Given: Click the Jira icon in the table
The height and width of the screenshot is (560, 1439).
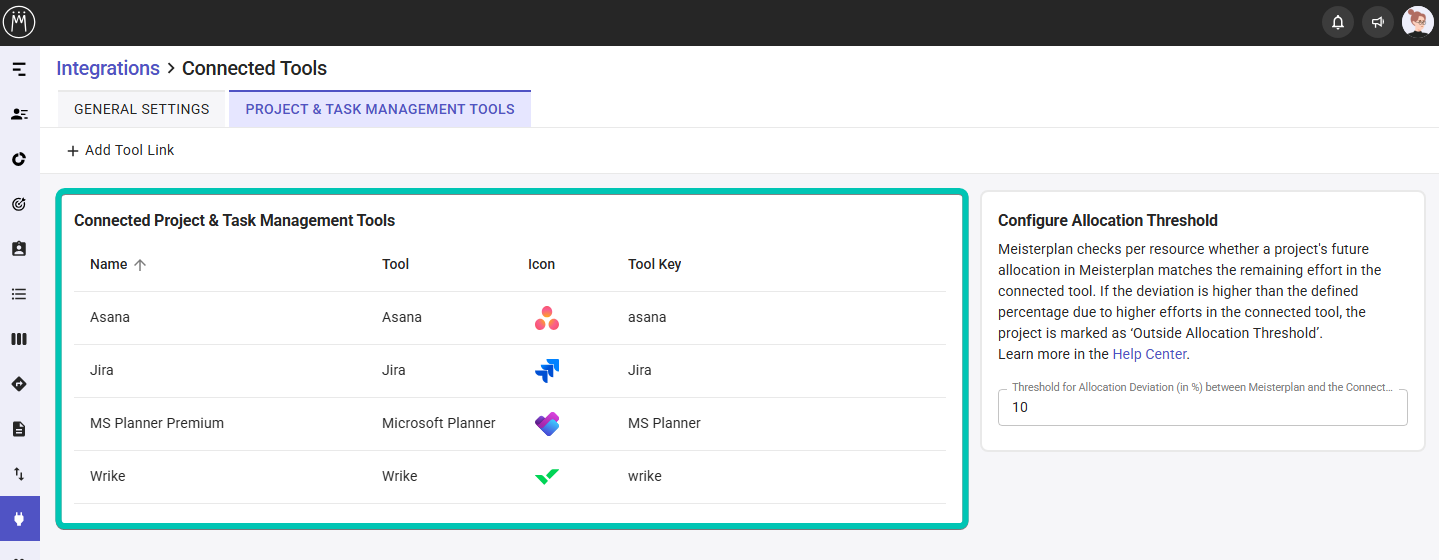Looking at the screenshot, I should [547, 371].
